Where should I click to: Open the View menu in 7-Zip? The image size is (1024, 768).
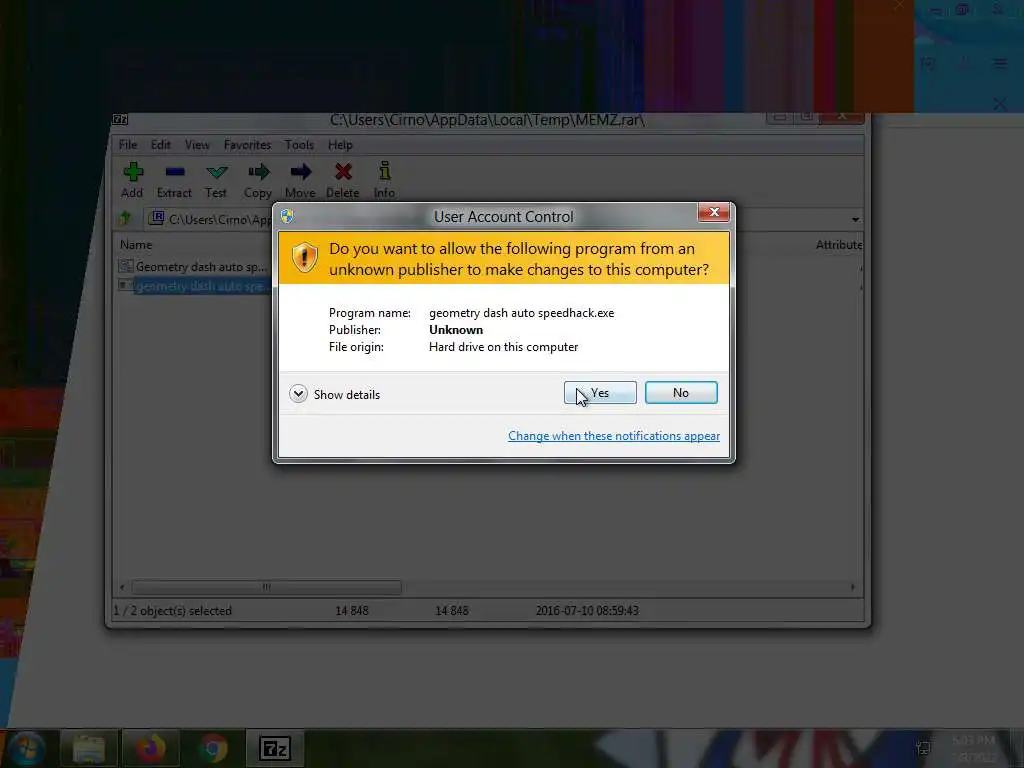pos(197,145)
